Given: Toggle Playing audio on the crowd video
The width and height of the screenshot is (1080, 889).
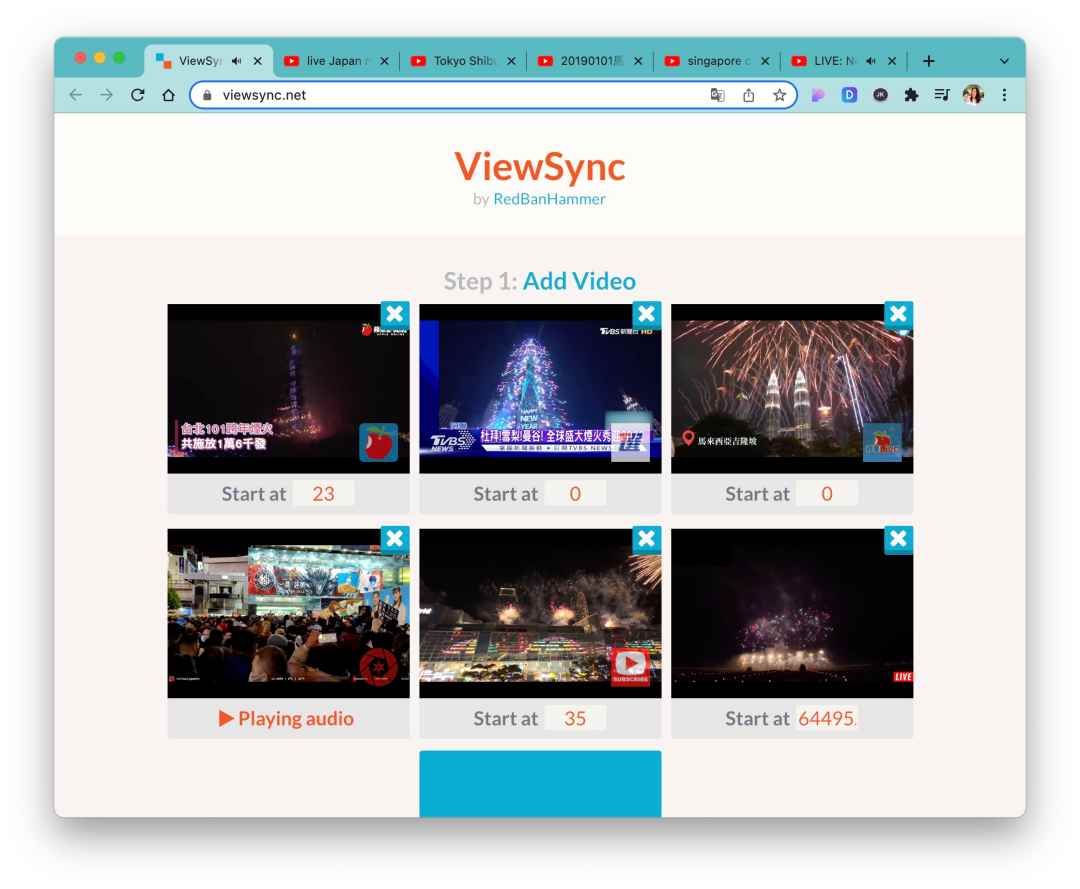Looking at the screenshot, I should 287,718.
